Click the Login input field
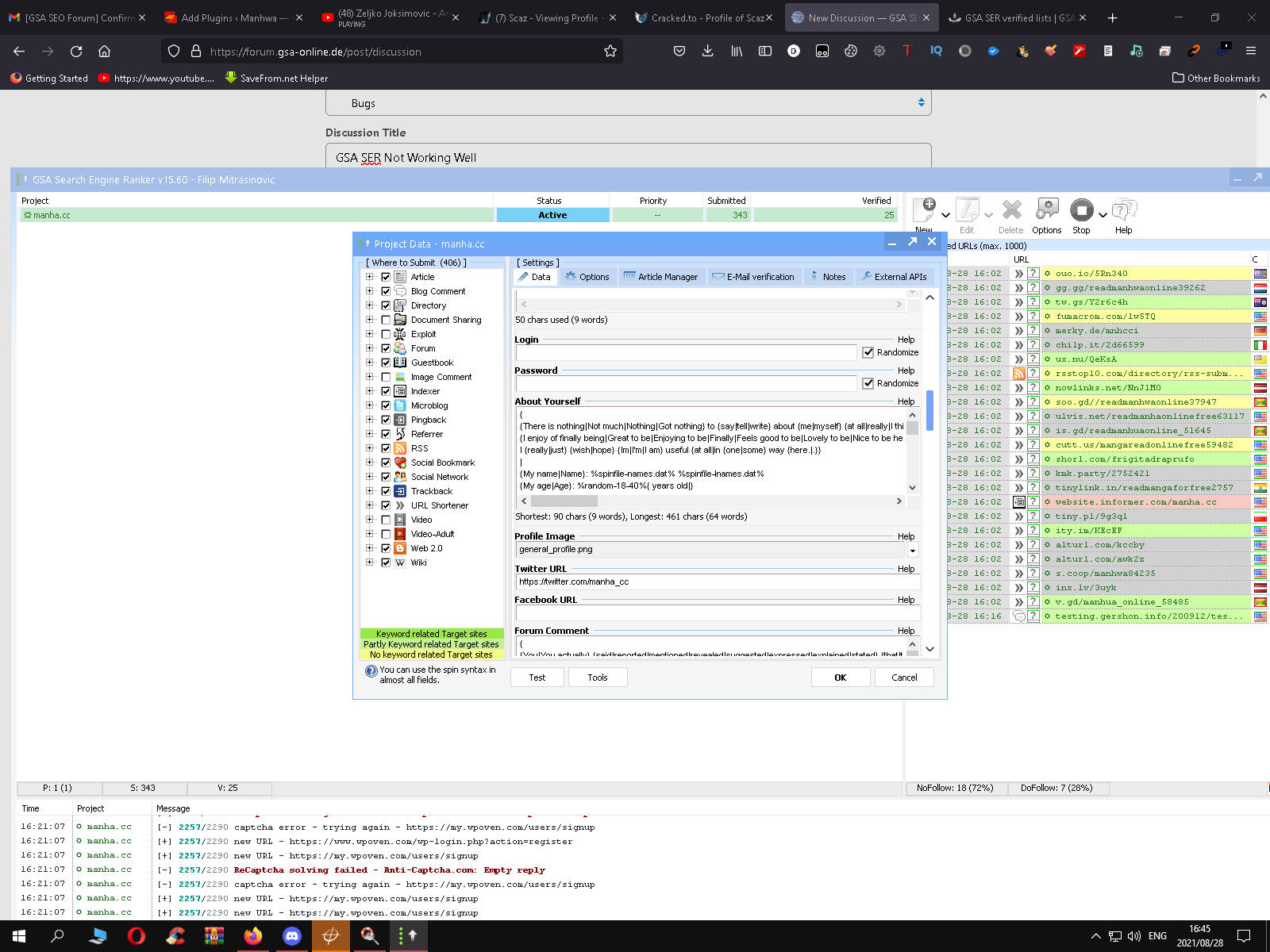This screenshot has height=952, width=1270. click(686, 352)
